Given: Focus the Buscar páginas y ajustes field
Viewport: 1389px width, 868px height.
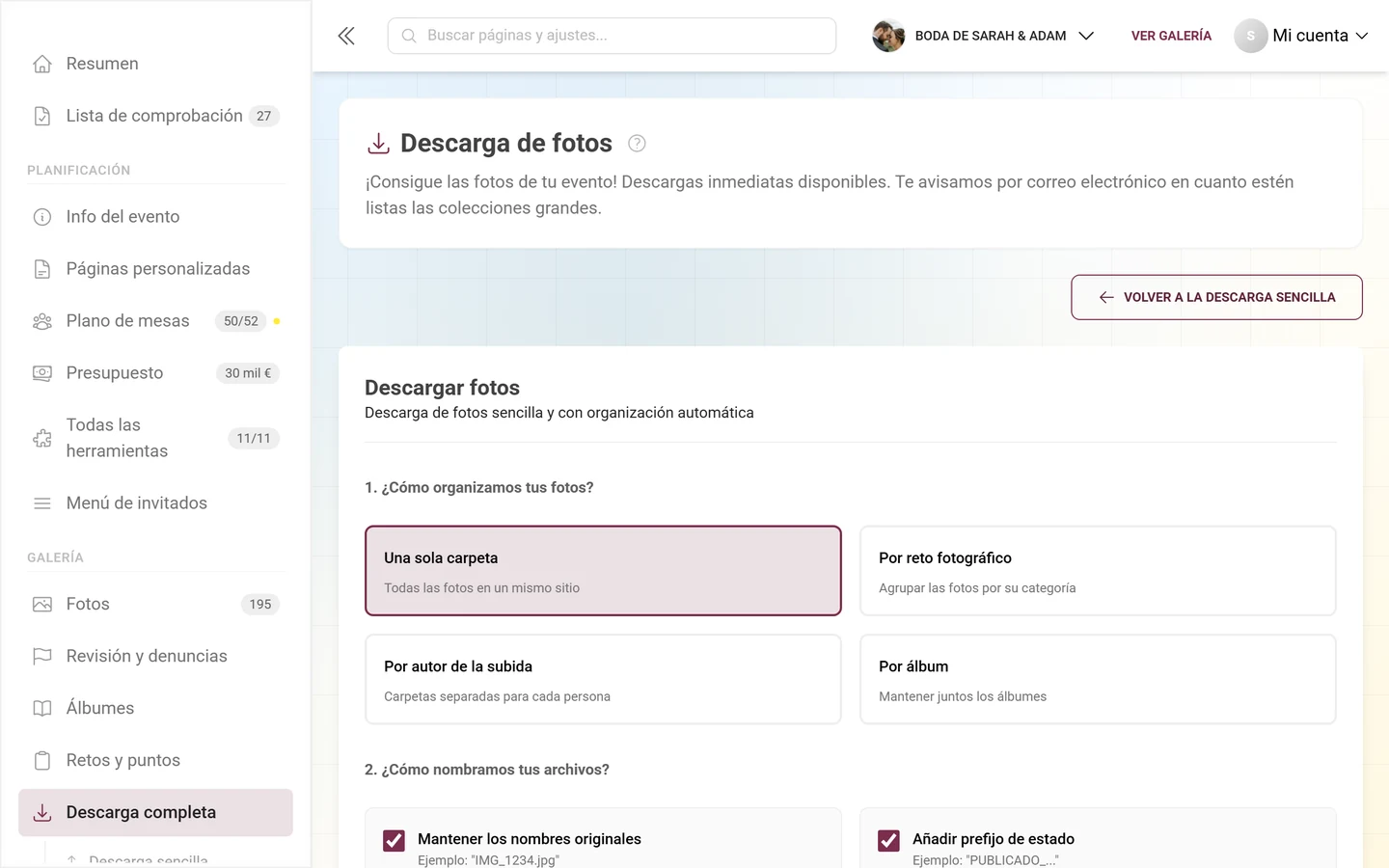Looking at the screenshot, I should pyautogui.click(x=612, y=36).
